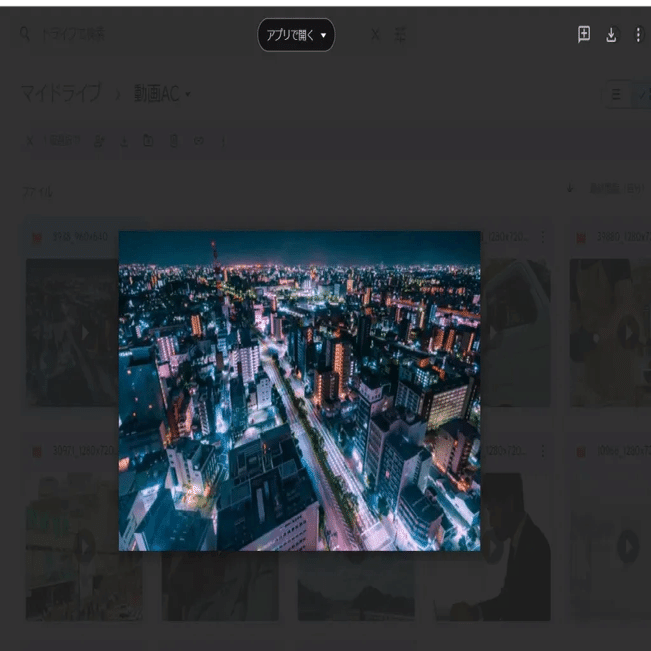651x651 pixels.
Task: Copy link using the selection toolbar link icon
Action: [x=198, y=141]
